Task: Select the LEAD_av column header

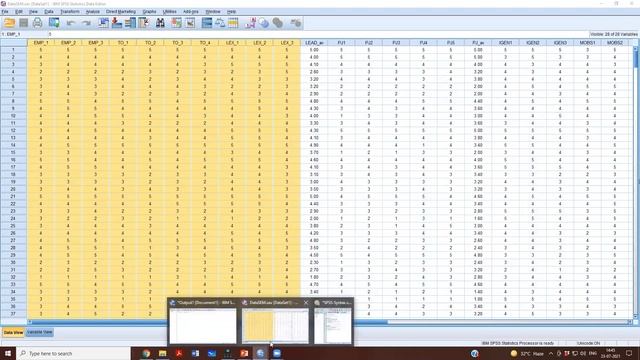Action: (314, 42)
